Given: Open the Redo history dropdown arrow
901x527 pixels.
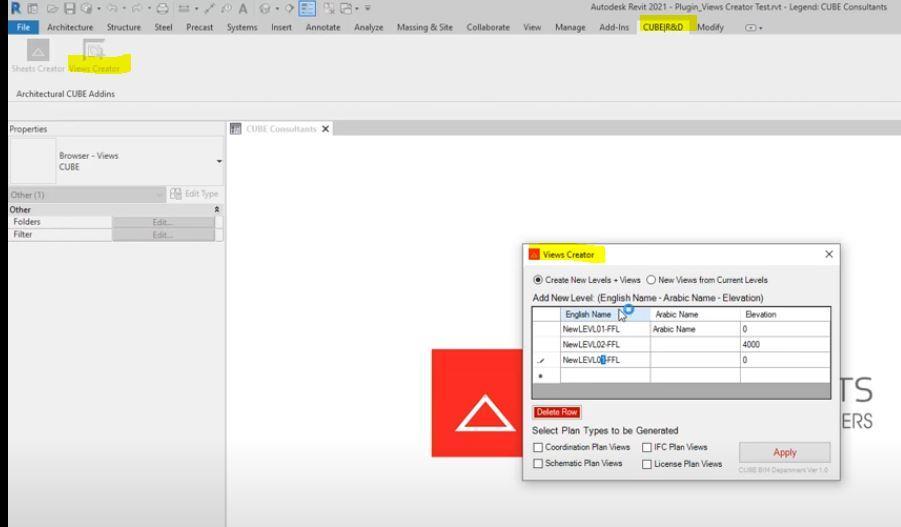Looking at the screenshot, I should coord(149,9).
